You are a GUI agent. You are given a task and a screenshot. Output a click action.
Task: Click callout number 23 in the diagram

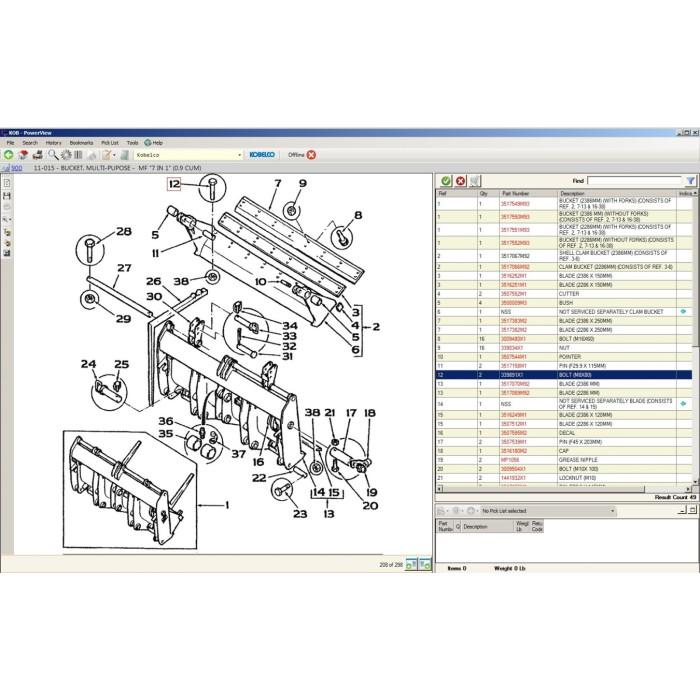pos(300,514)
